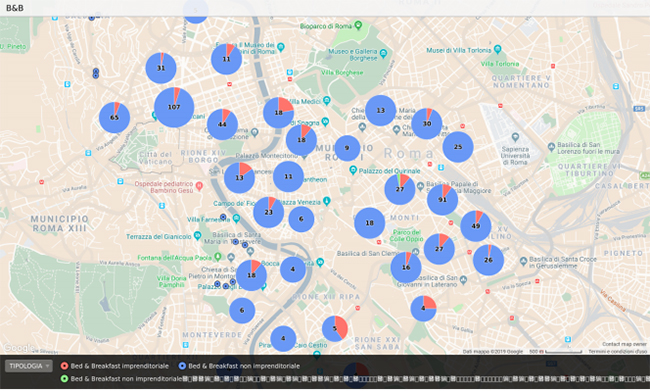650x391 pixels.
Task: Click the cluster pie labeled 9
Action: click(x=347, y=148)
